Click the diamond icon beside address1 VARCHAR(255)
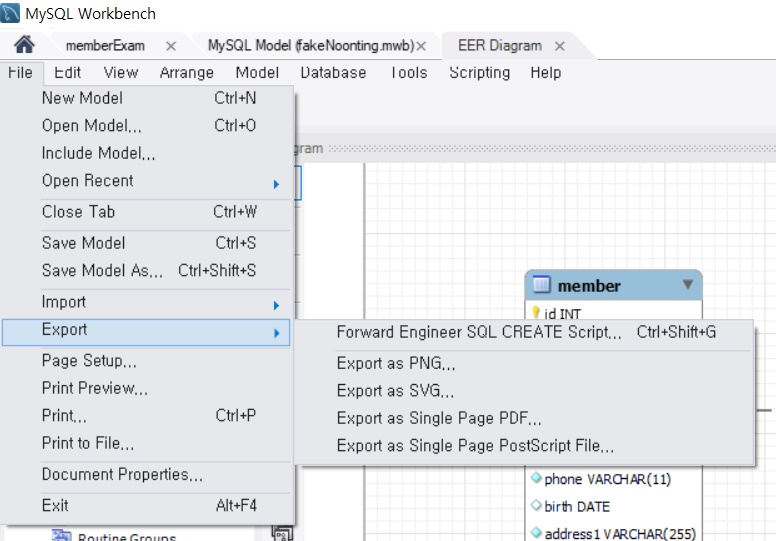776x541 pixels. click(536, 533)
